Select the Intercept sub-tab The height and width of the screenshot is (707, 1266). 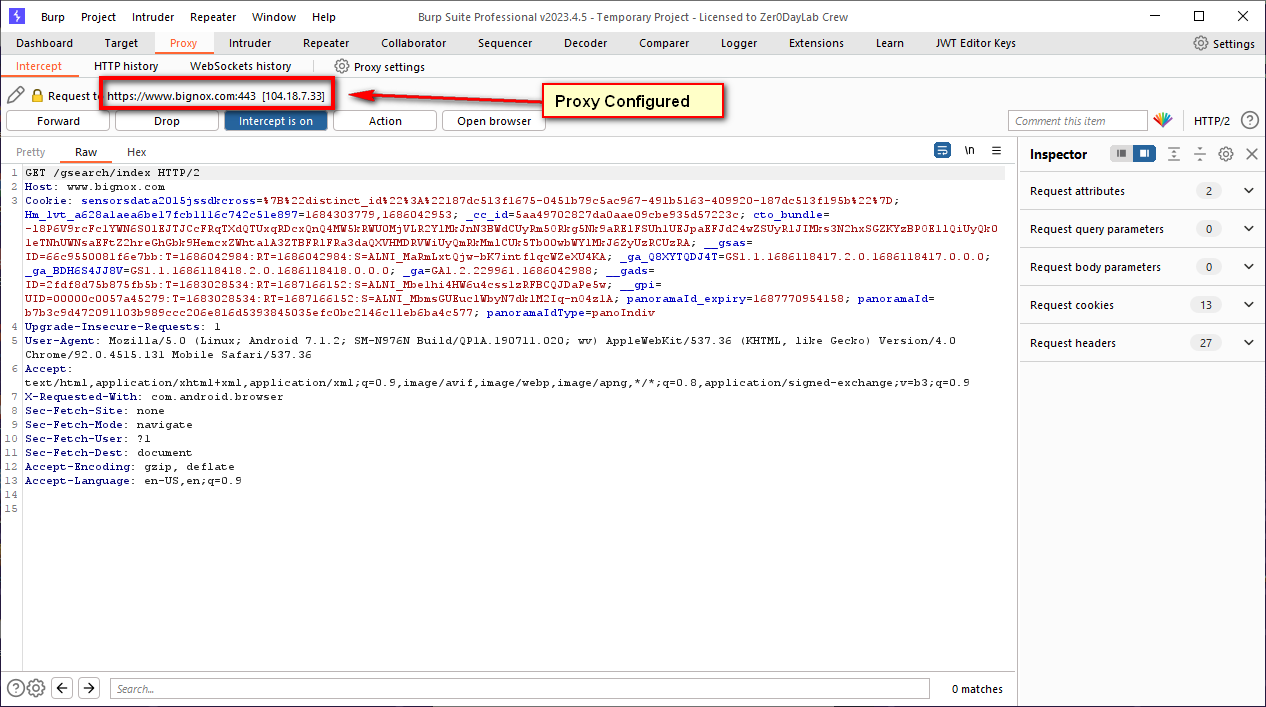[39, 66]
